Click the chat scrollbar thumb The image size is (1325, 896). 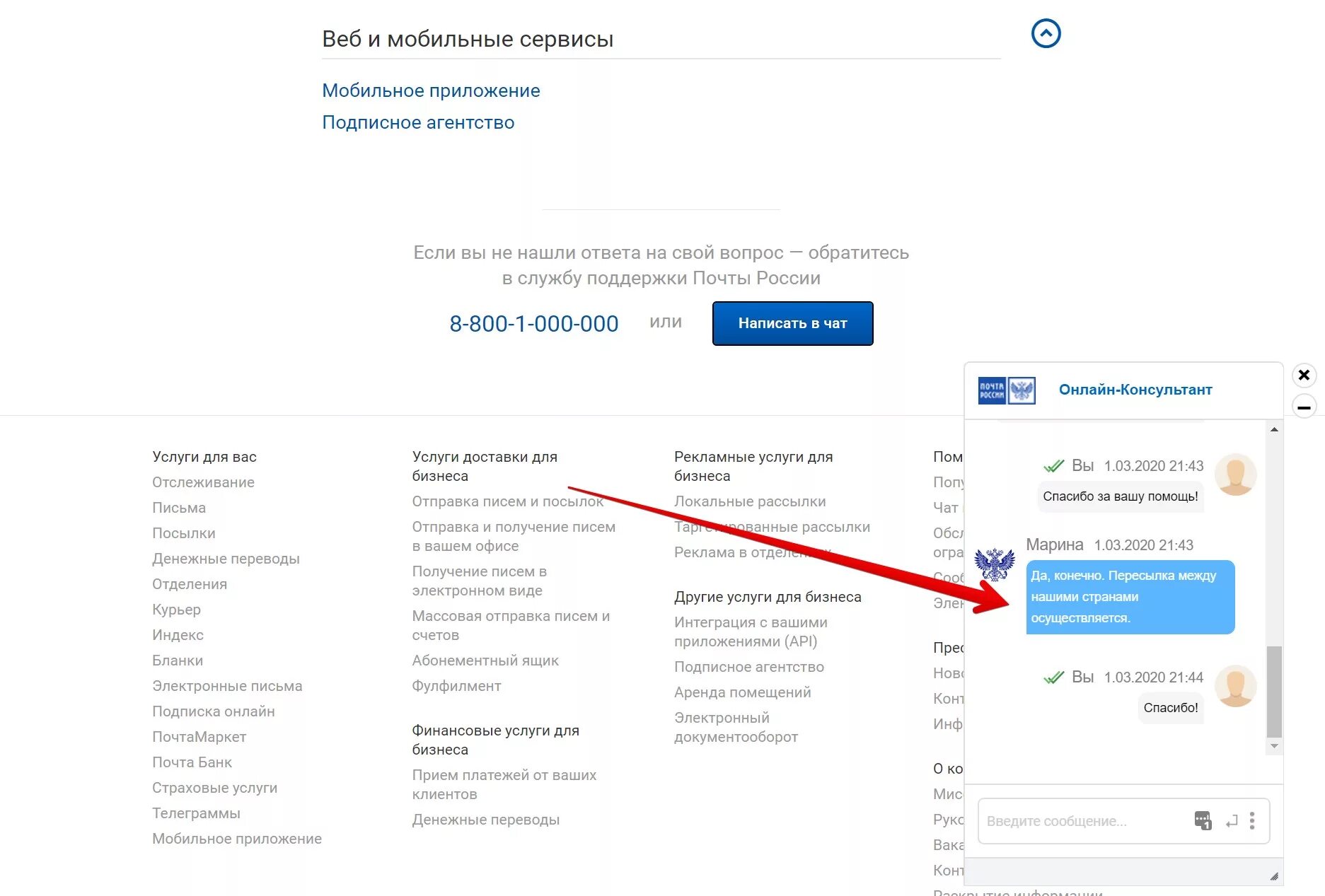pos(1274,692)
